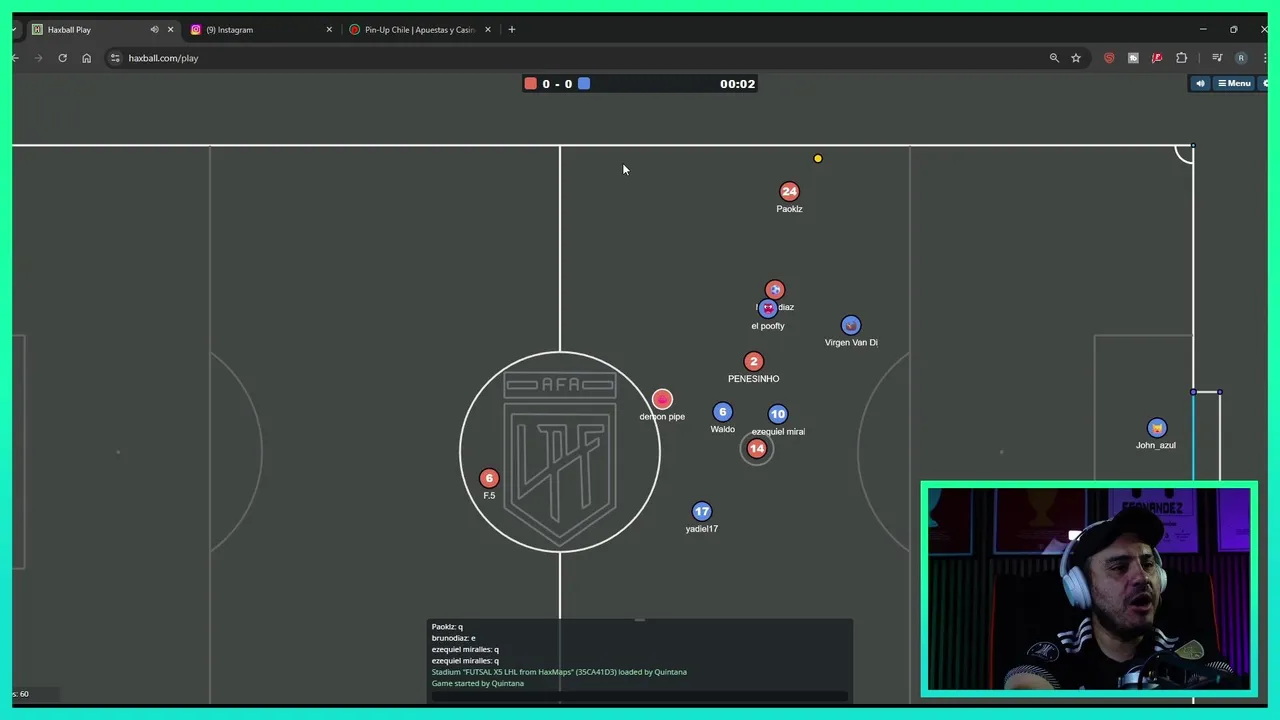Close the Pin-Up Chile tab
Screen dimensions: 1280x720
coord(488,30)
